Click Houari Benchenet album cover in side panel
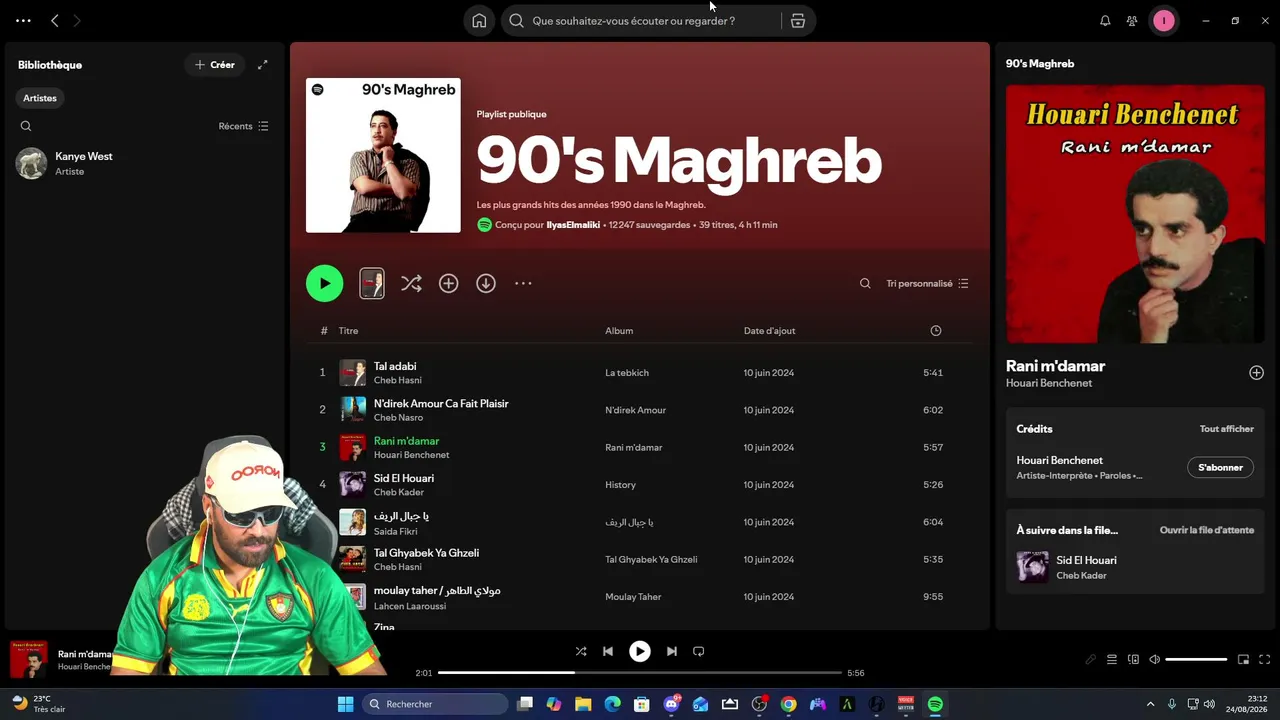The height and width of the screenshot is (720, 1280). click(x=1135, y=214)
